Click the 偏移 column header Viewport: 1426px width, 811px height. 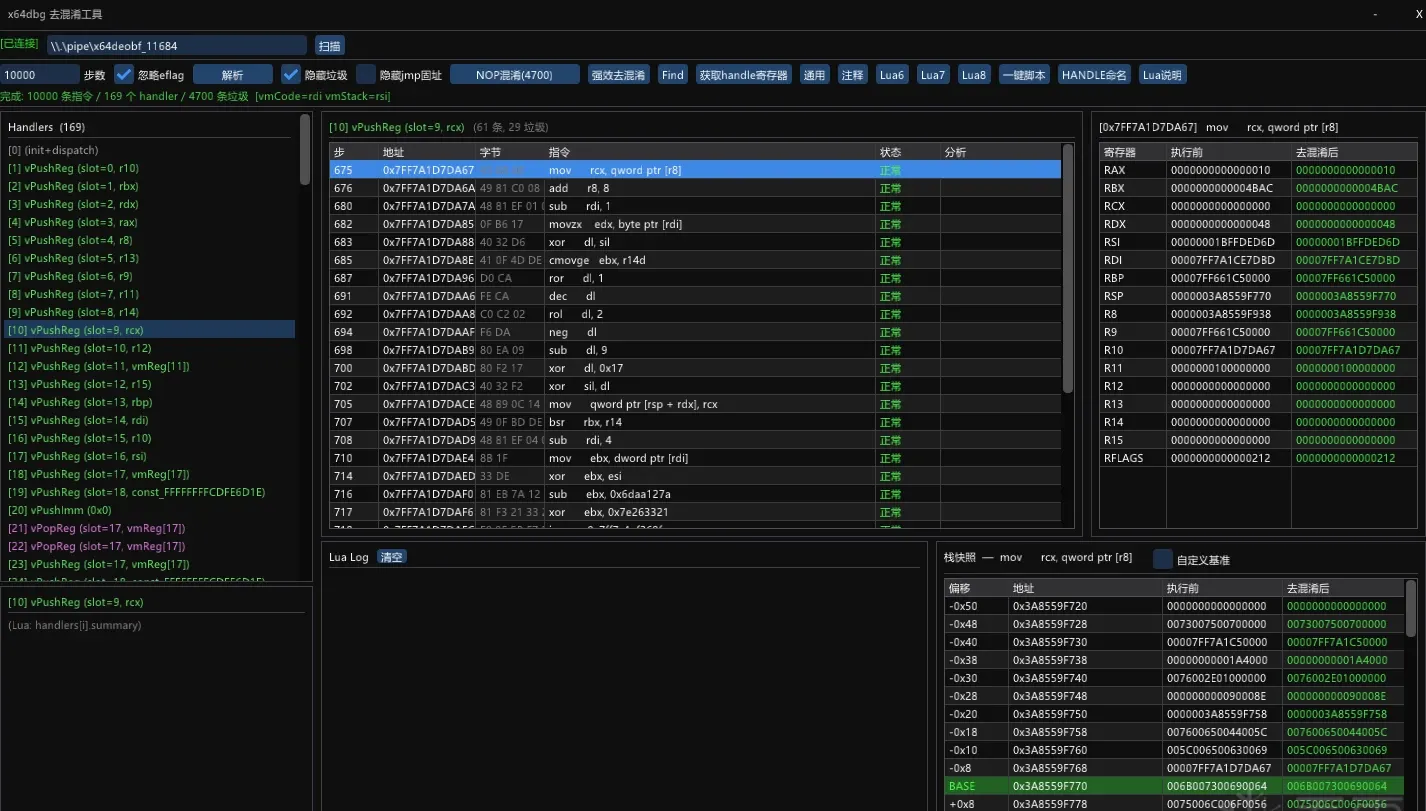(976, 588)
